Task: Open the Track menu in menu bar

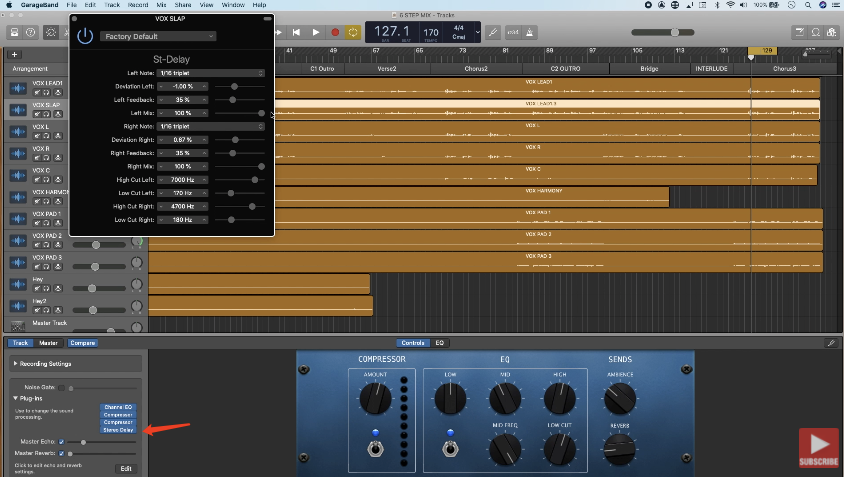Action: pyautogui.click(x=111, y=5)
